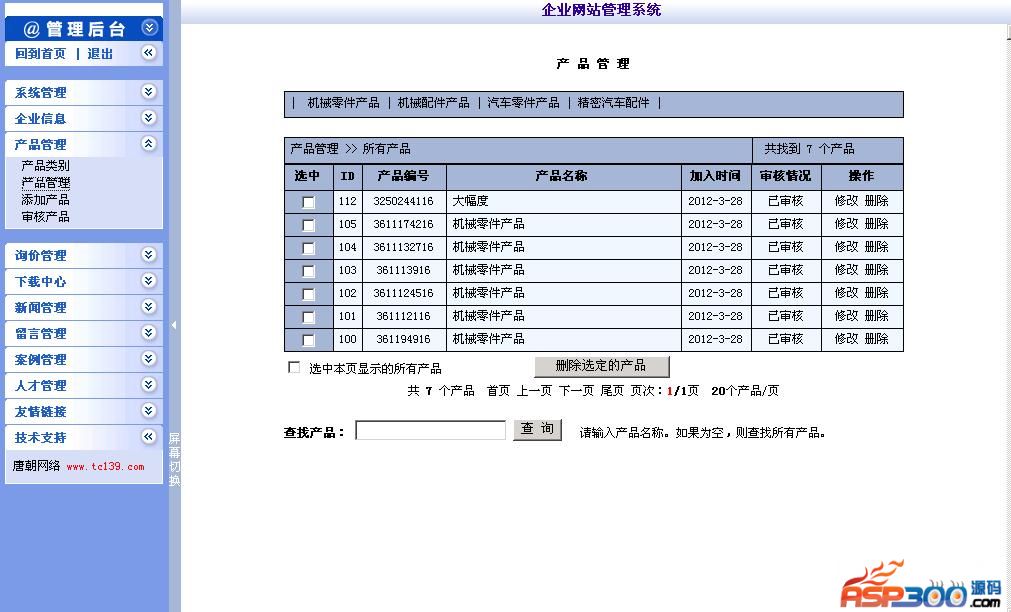Filter by 机械零件产品 category
This screenshot has height=612, width=1011.
point(344,103)
